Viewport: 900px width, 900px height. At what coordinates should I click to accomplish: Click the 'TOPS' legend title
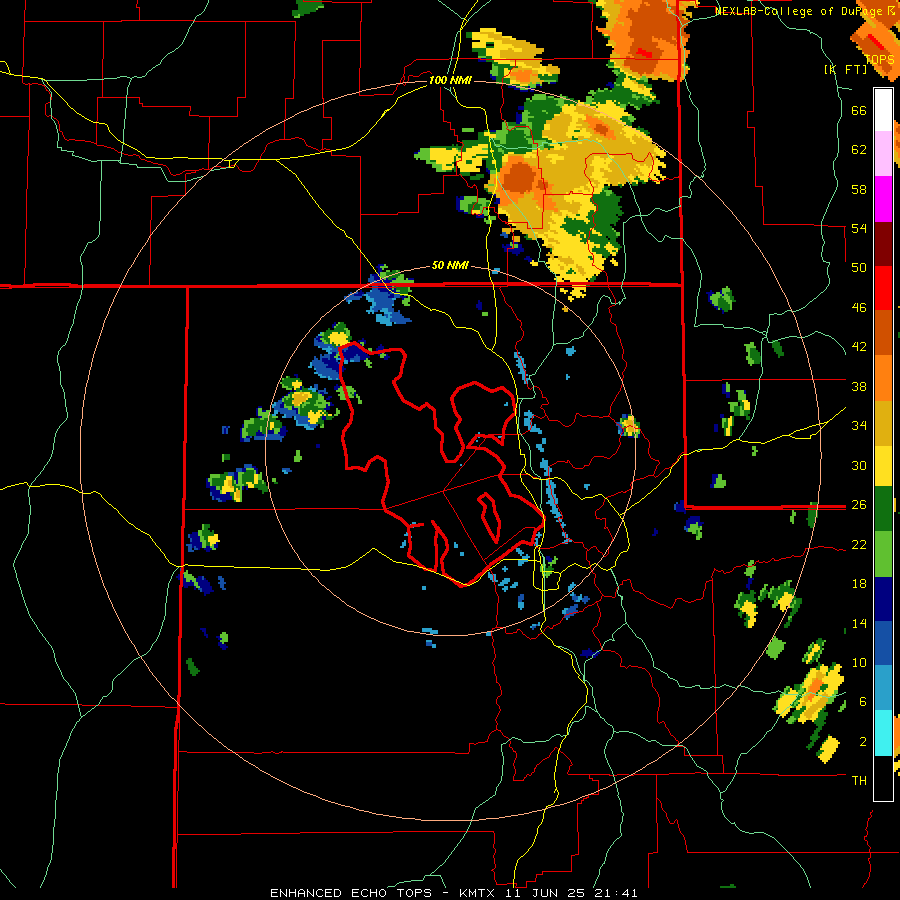coord(879,59)
